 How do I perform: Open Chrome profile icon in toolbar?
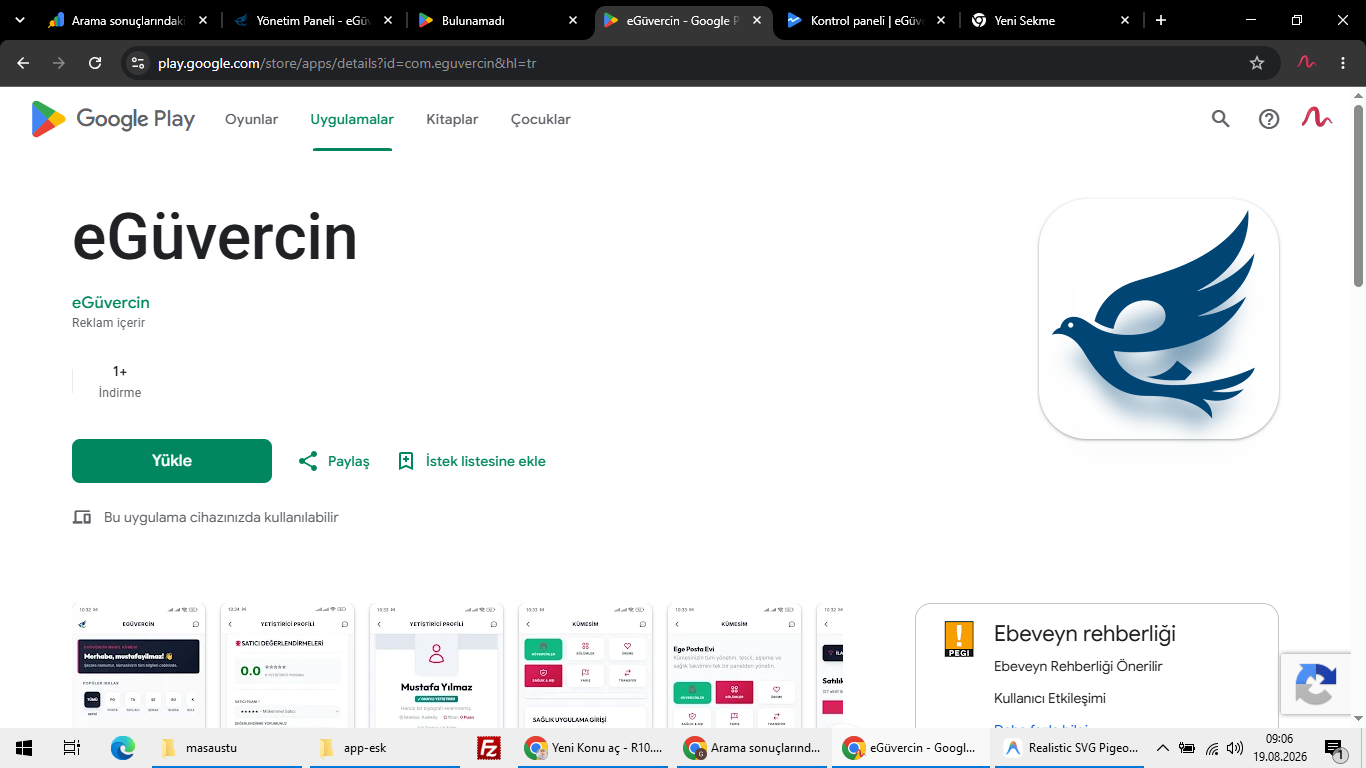[x=1306, y=62]
